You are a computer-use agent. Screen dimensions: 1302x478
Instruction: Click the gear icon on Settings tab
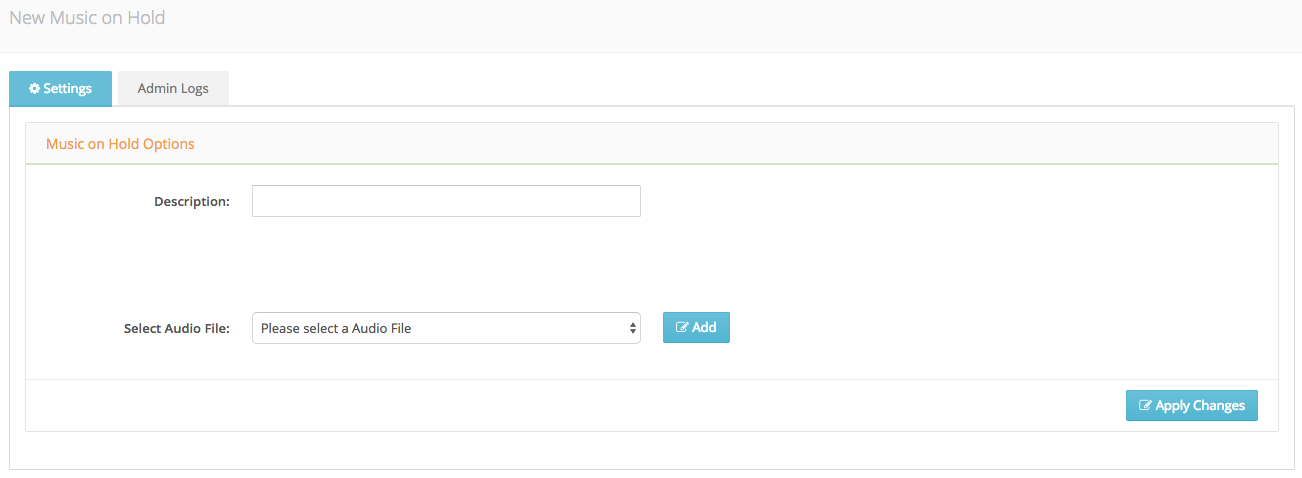click(x=34, y=88)
